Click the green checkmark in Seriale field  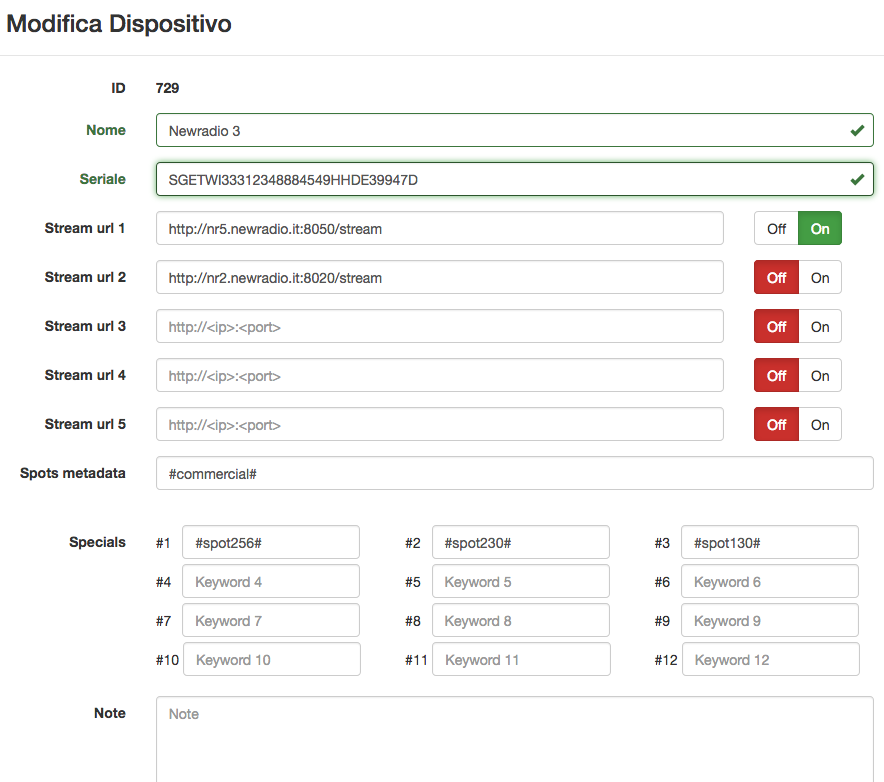click(857, 180)
